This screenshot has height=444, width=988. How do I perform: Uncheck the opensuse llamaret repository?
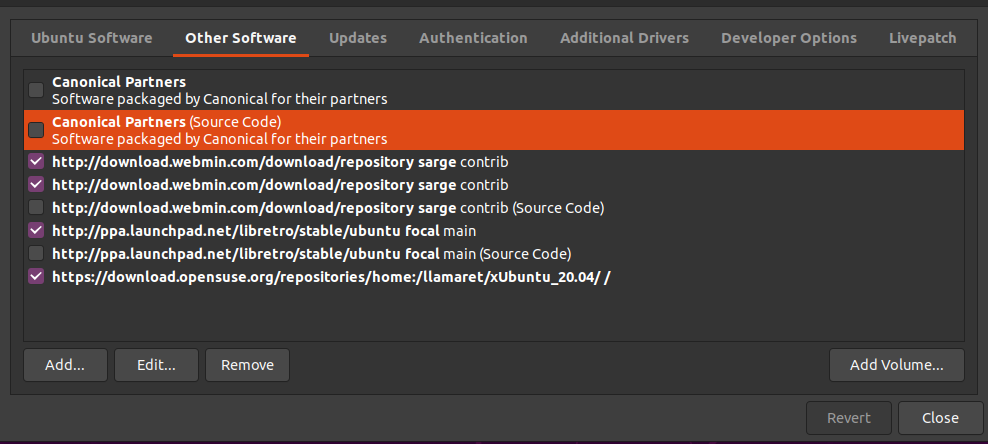coord(36,276)
